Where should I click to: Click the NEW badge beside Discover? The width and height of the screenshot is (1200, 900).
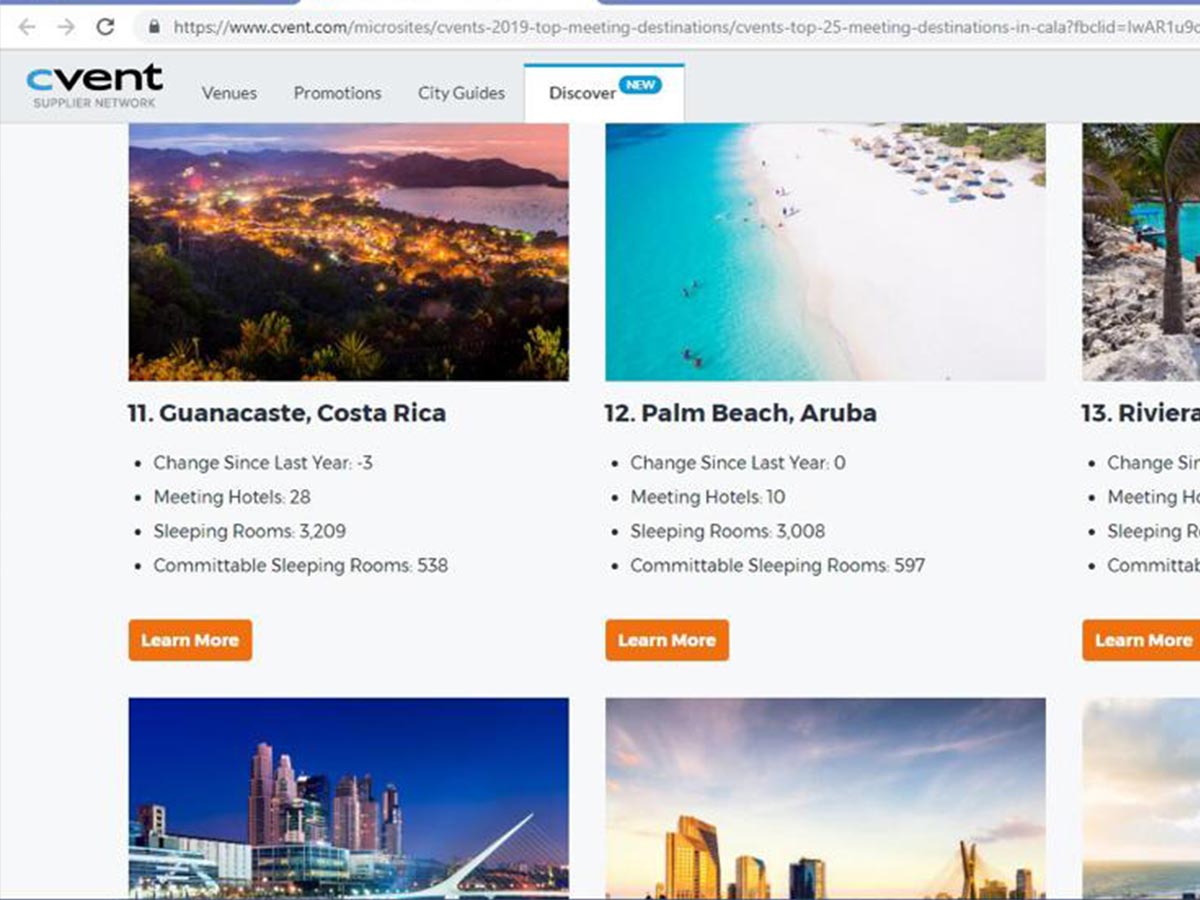(640, 85)
